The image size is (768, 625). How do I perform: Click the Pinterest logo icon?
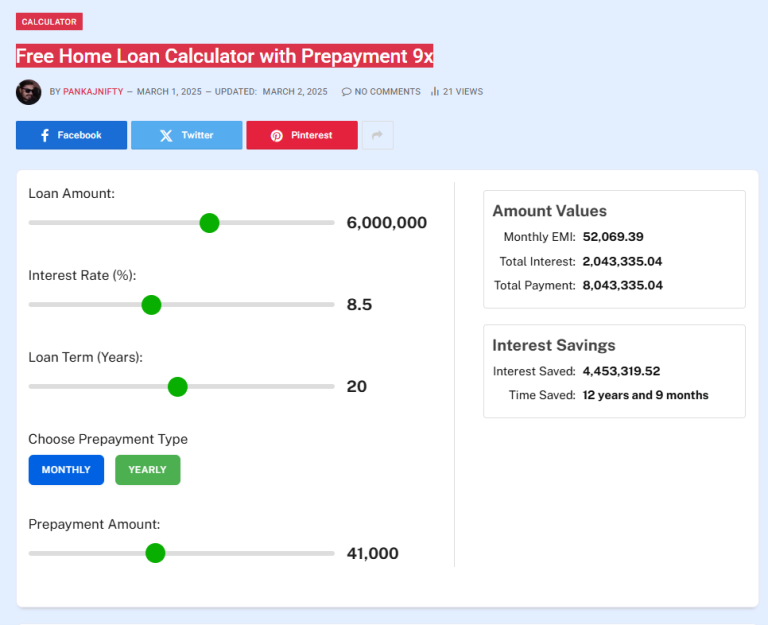click(x=277, y=136)
